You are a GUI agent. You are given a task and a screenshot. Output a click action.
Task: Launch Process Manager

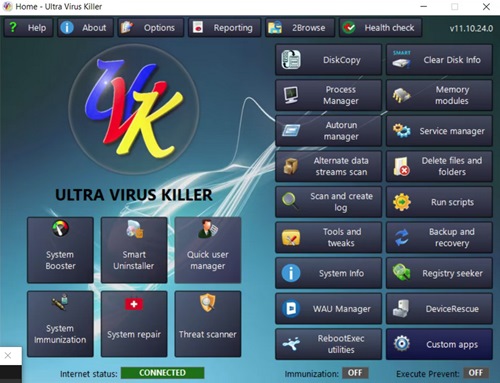coord(328,95)
